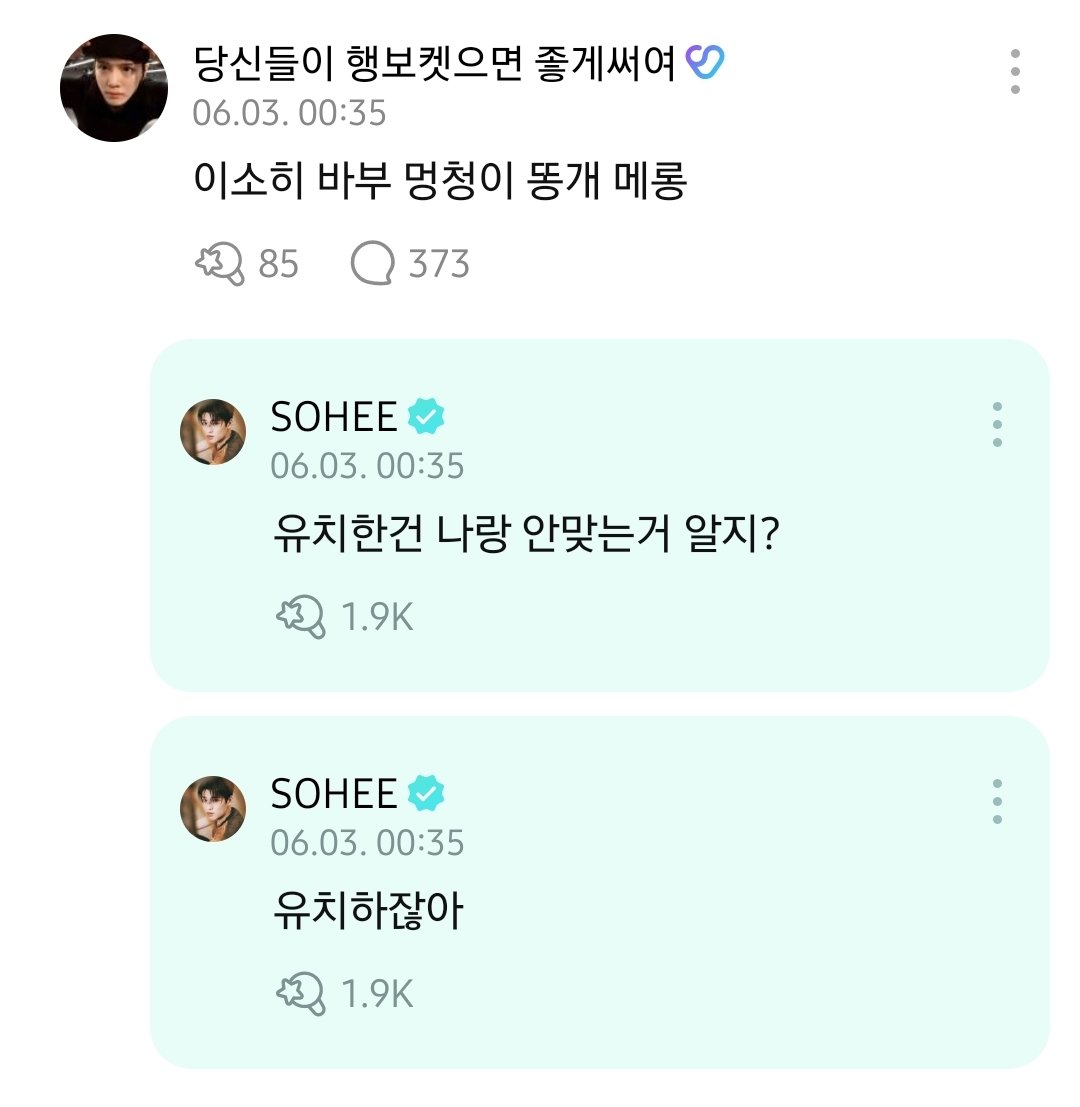This screenshot has width=1080, height=1107.
Task: Open the profile of 당신들이 행보켓으면 좋게써여
Action: (438, 66)
